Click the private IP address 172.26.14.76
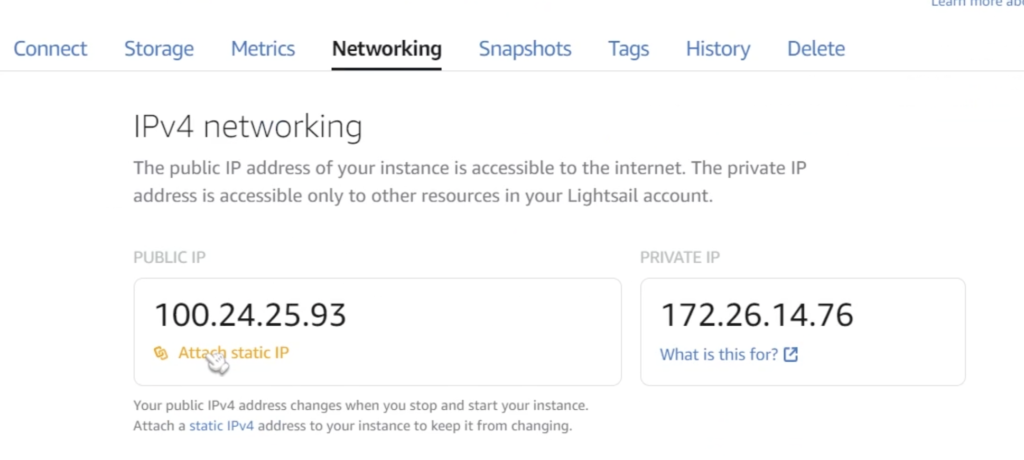The height and width of the screenshot is (460, 1024). pos(757,315)
